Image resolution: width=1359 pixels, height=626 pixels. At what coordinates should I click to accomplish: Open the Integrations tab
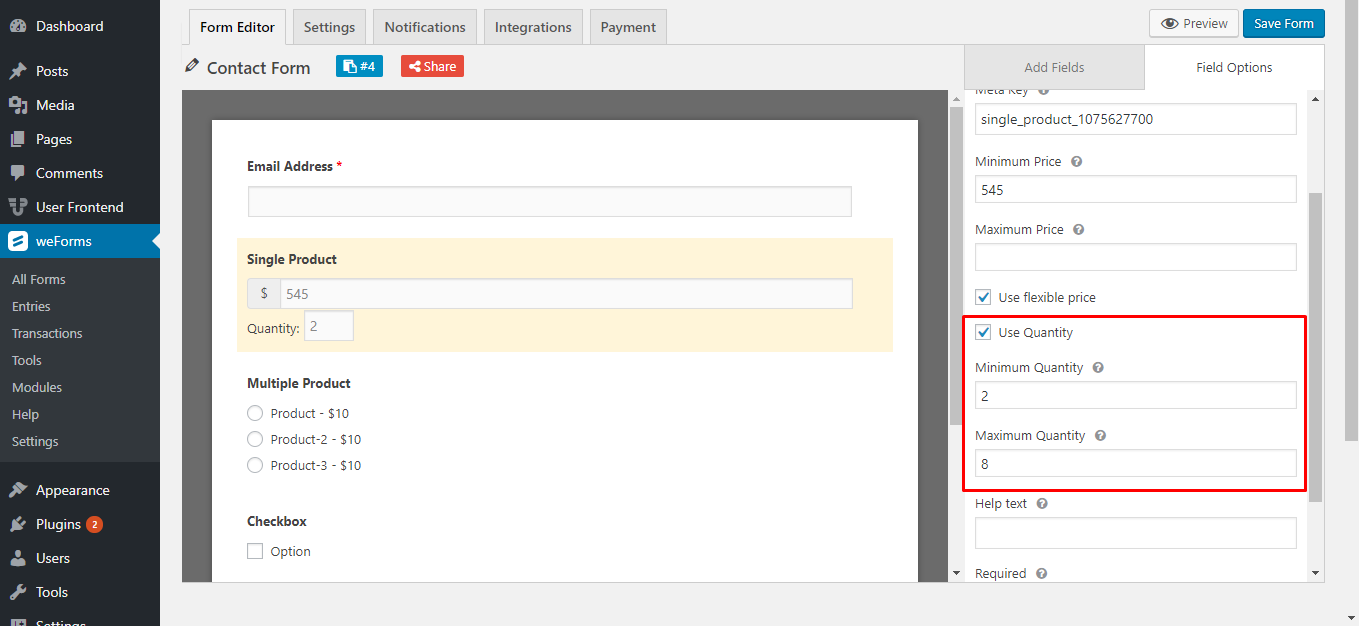tap(533, 27)
